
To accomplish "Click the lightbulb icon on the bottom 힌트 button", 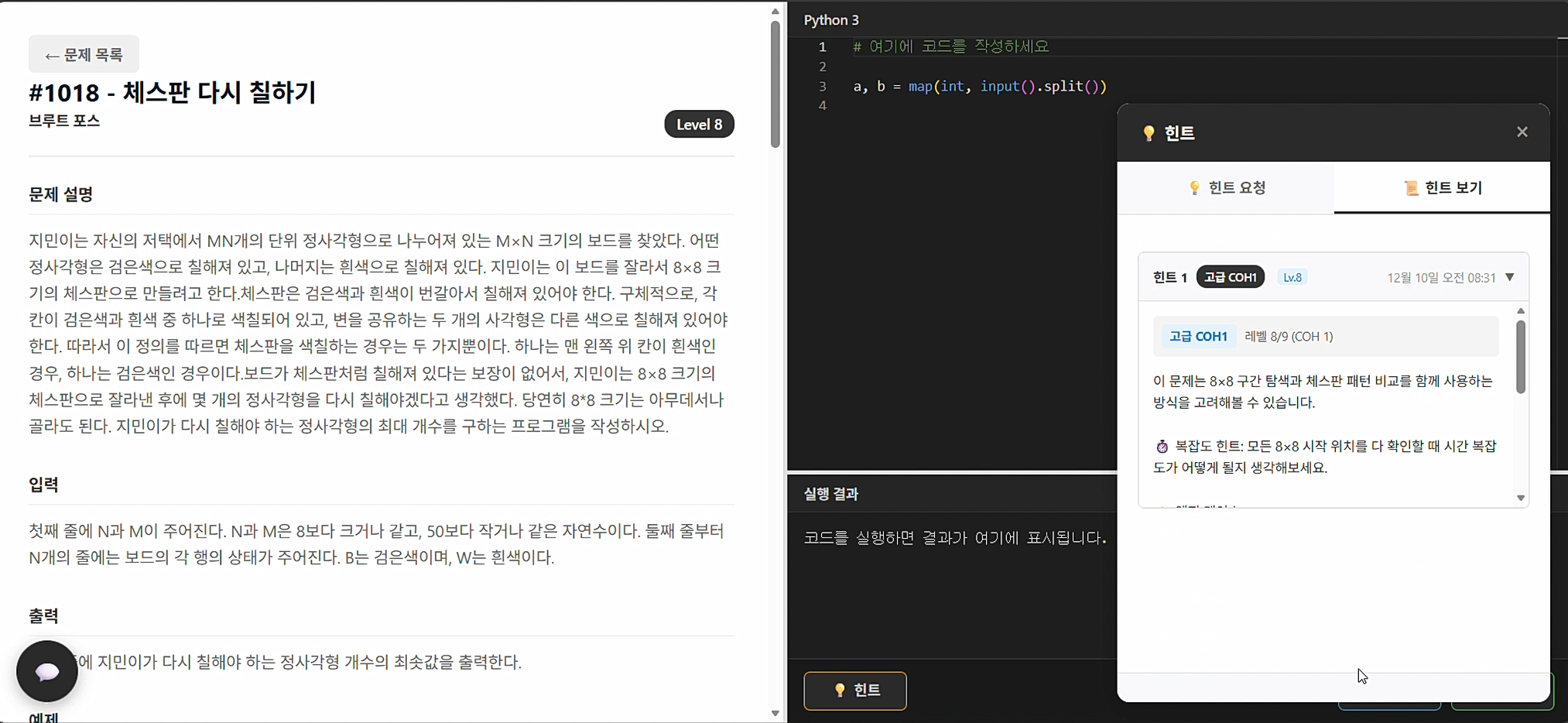I will click(x=840, y=690).
